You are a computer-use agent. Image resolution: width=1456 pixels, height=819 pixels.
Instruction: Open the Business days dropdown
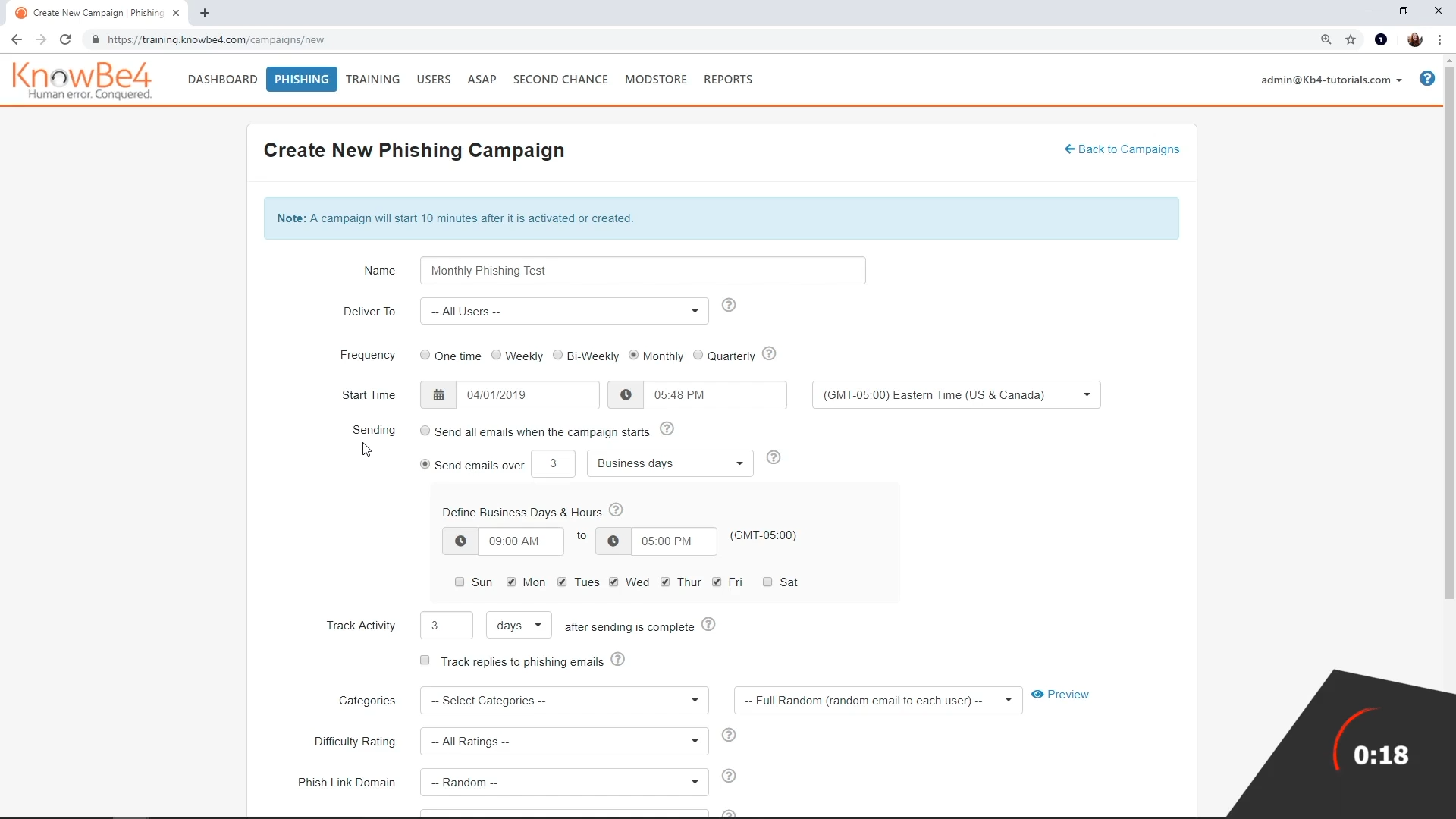coord(670,463)
